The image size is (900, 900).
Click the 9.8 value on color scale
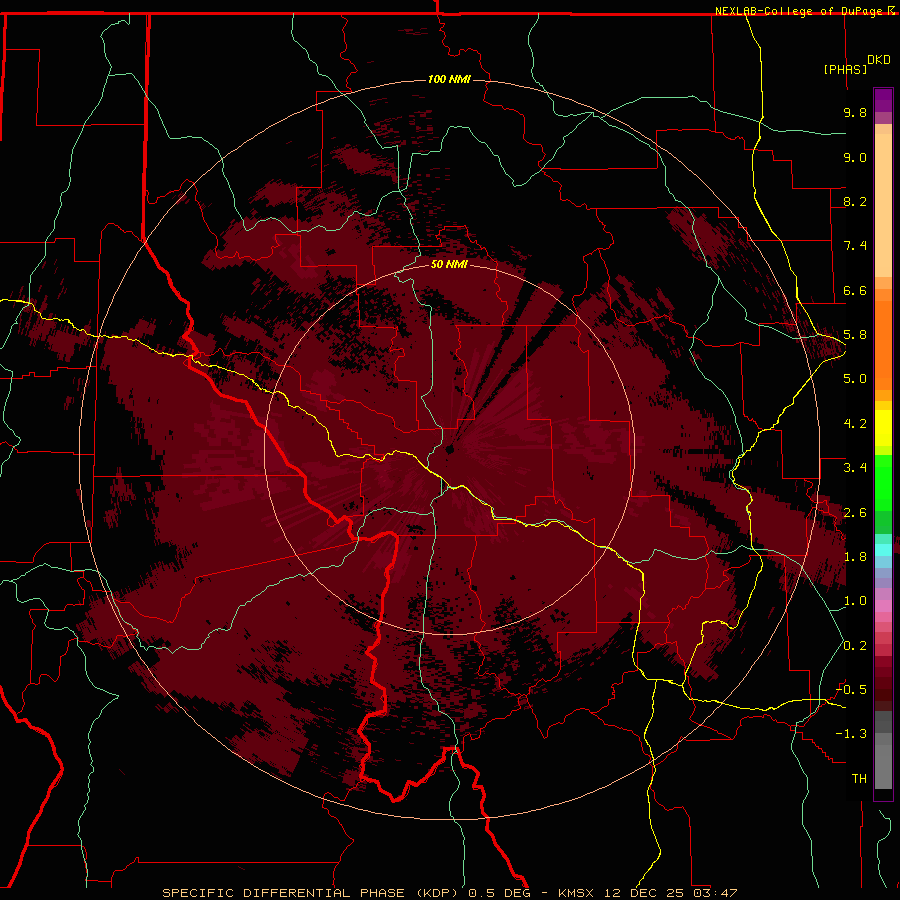coord(855,112)
